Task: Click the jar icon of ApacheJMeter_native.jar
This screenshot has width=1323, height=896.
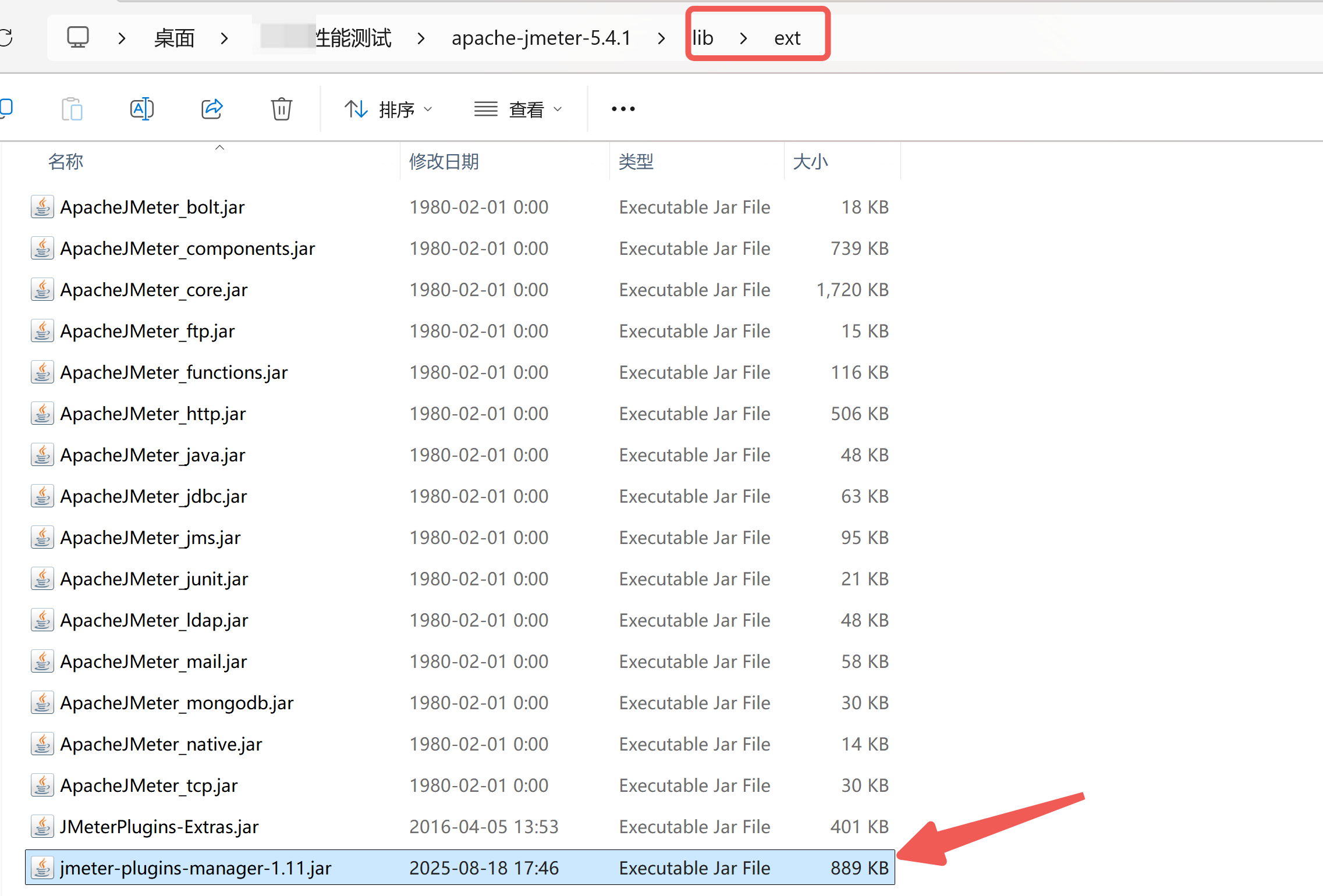Action: pyautogui.click(x=42, y=744)
